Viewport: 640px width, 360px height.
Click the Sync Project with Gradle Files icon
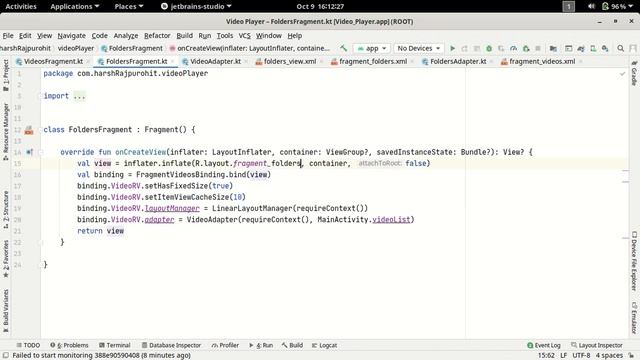[x=581, y=48]
